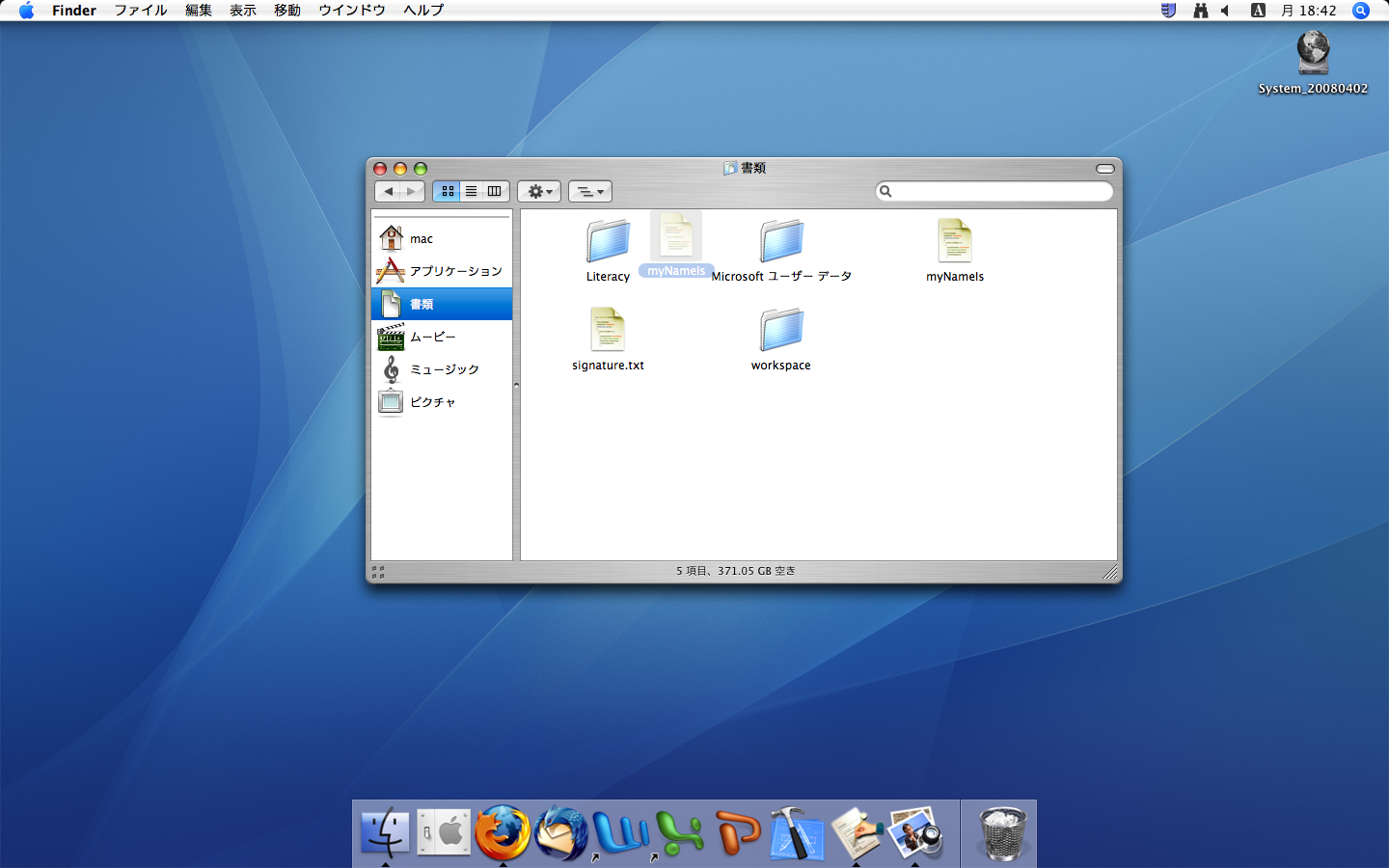Image resolution: width=1389 pixels, height=868 pixels.
Task: Open the ヘルプ menu
Action: (x=423, y=11)
